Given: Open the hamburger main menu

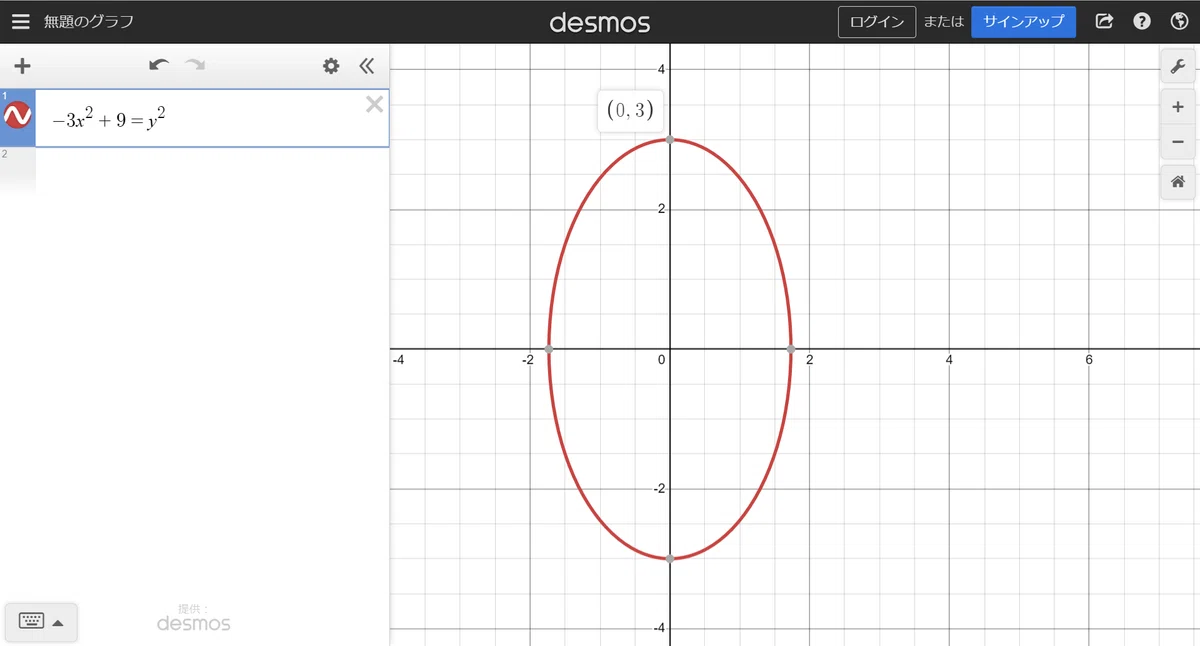Looking at the screenshot, I should 20,21.
